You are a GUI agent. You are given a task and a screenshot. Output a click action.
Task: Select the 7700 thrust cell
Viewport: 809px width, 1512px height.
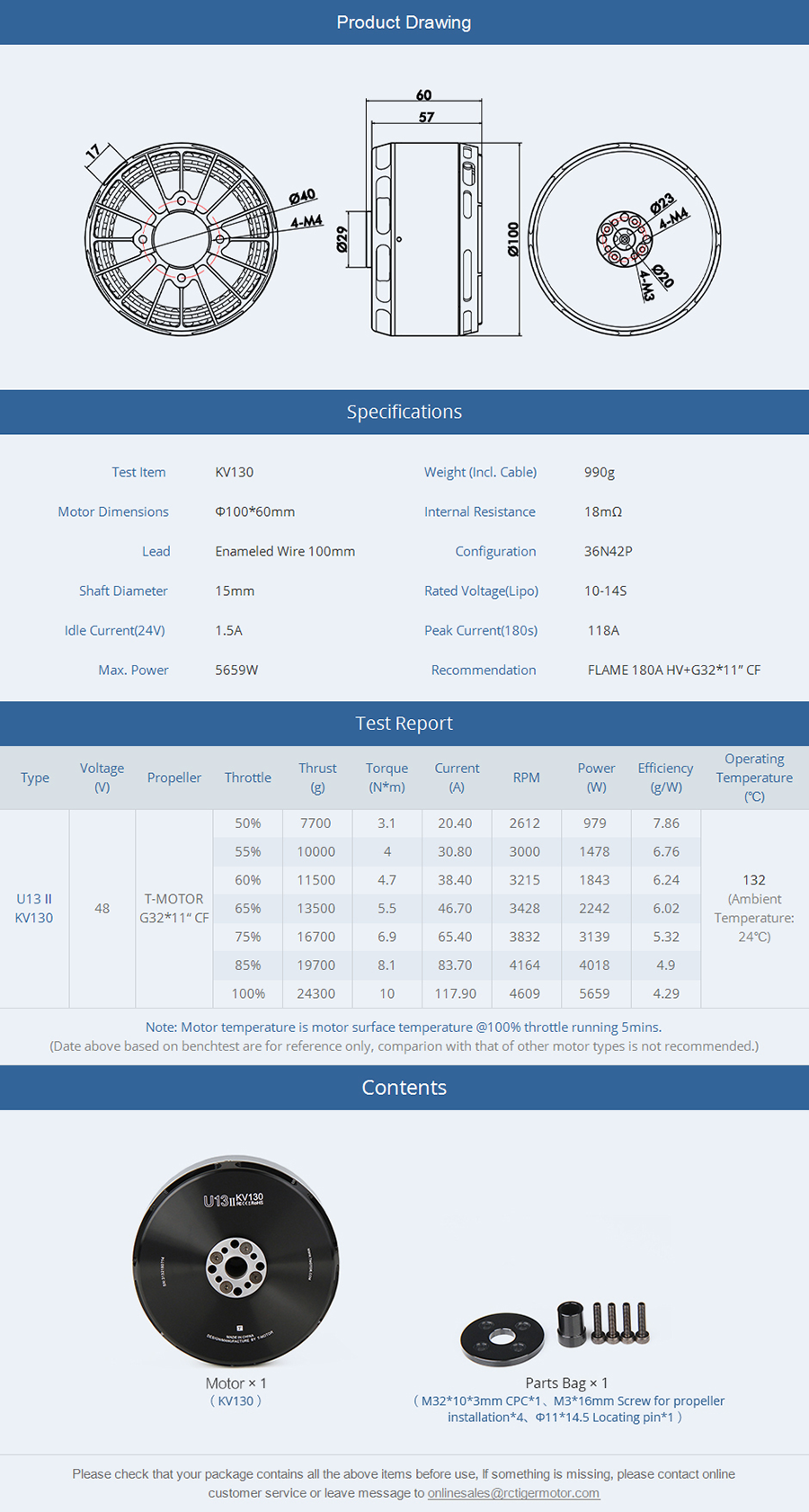(x=316, y=823)
